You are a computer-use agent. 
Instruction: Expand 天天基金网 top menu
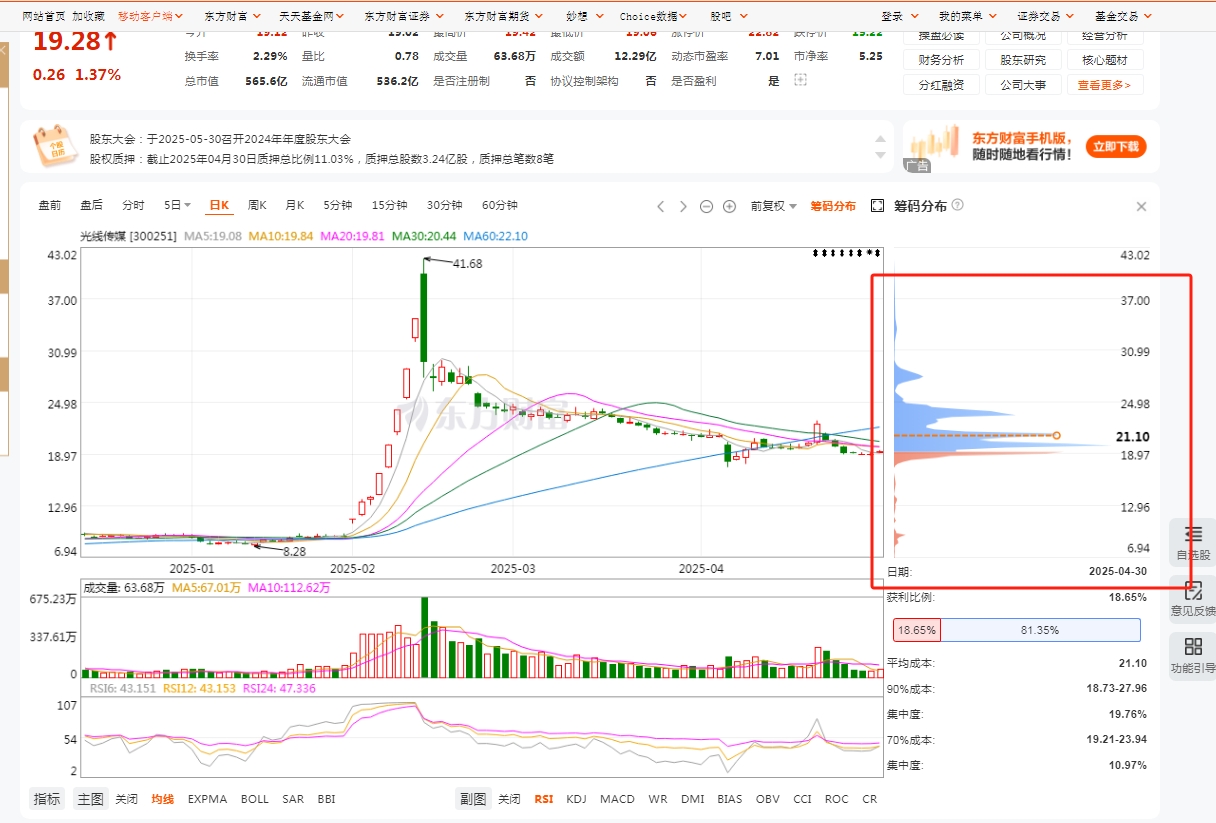pos(312,16)
